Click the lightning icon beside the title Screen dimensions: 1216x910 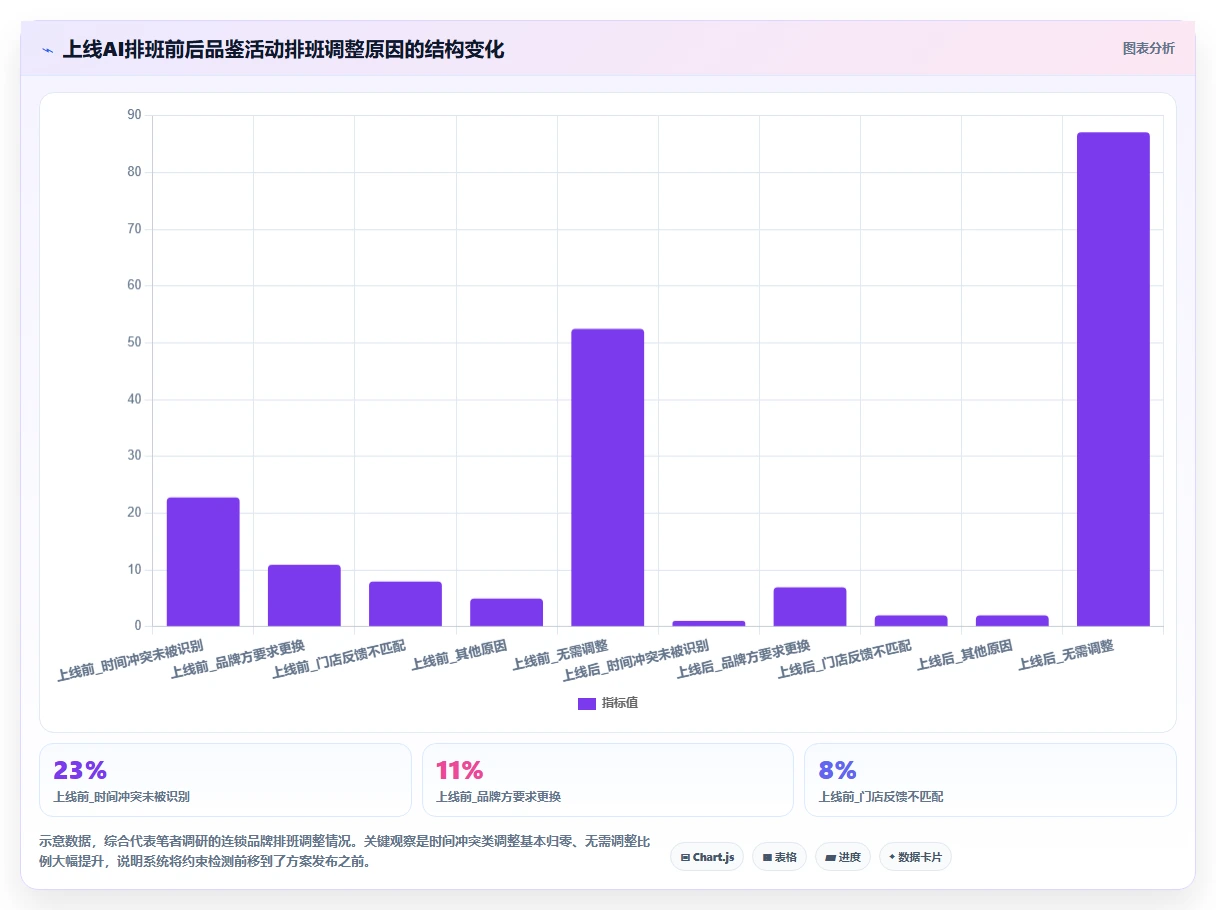coord(47,49)
